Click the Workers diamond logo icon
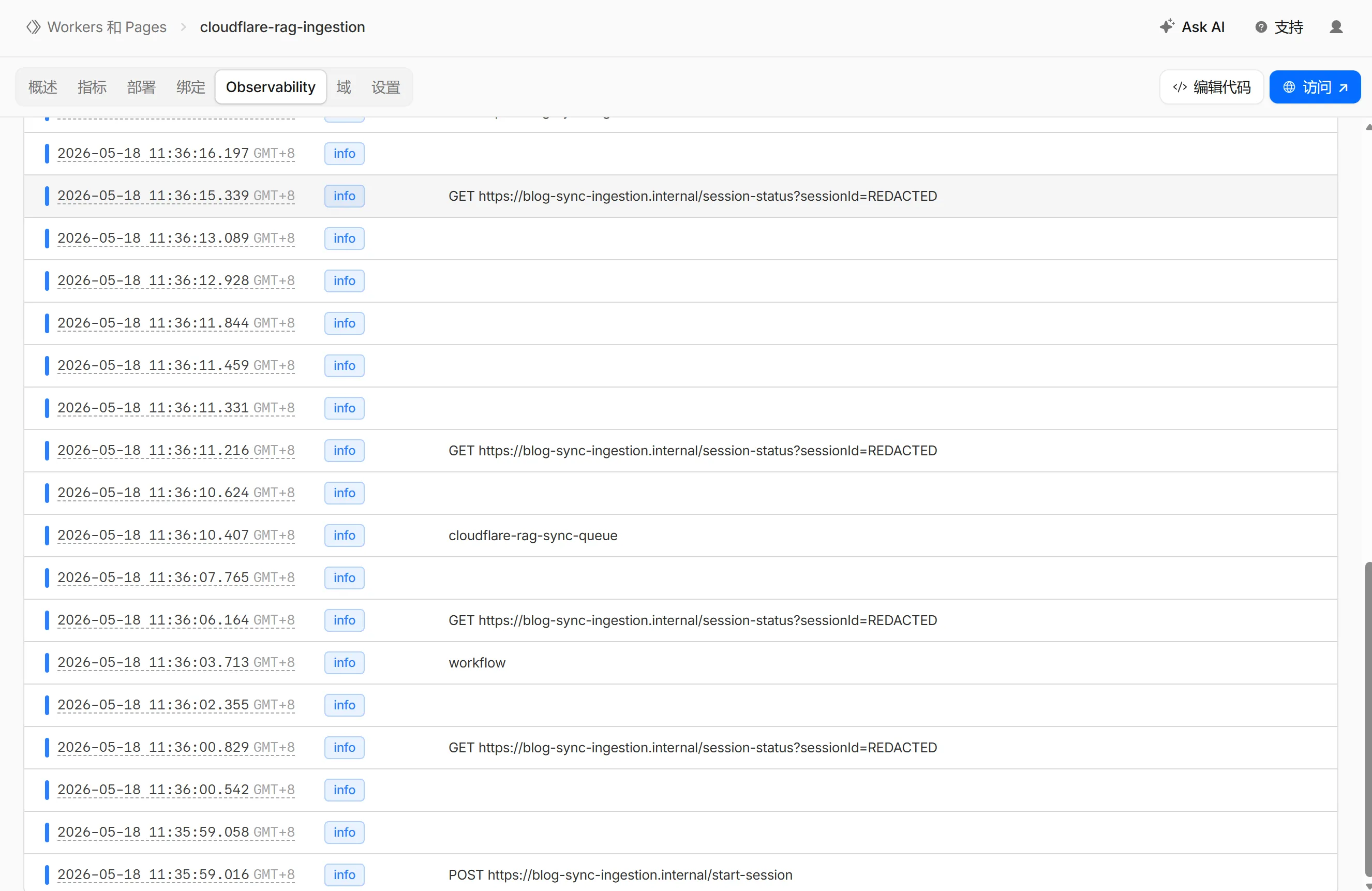The width and height of the screenshot is (1372, 891). click(34, 27)
